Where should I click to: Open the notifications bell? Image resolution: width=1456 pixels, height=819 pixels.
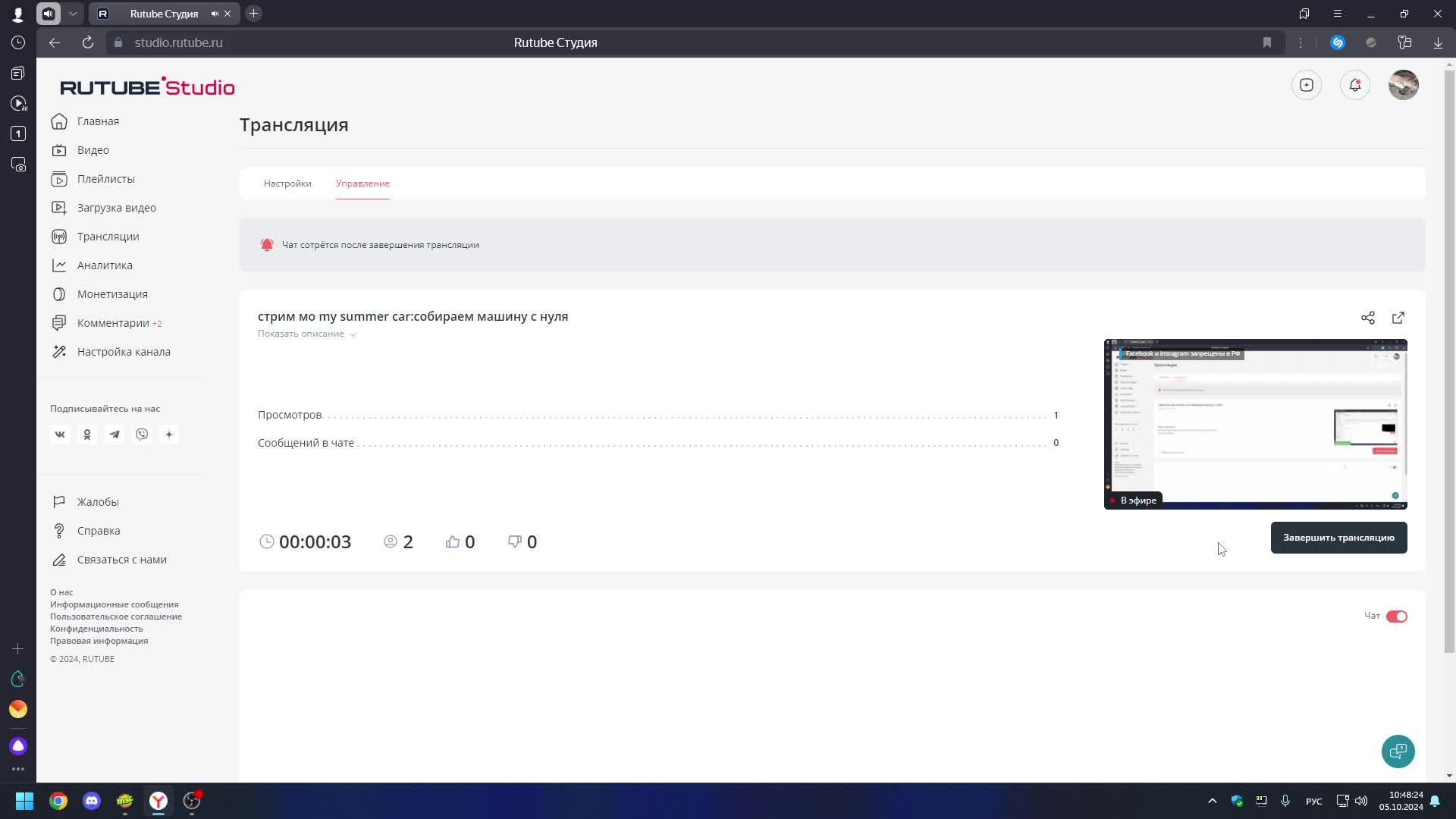1354,85
